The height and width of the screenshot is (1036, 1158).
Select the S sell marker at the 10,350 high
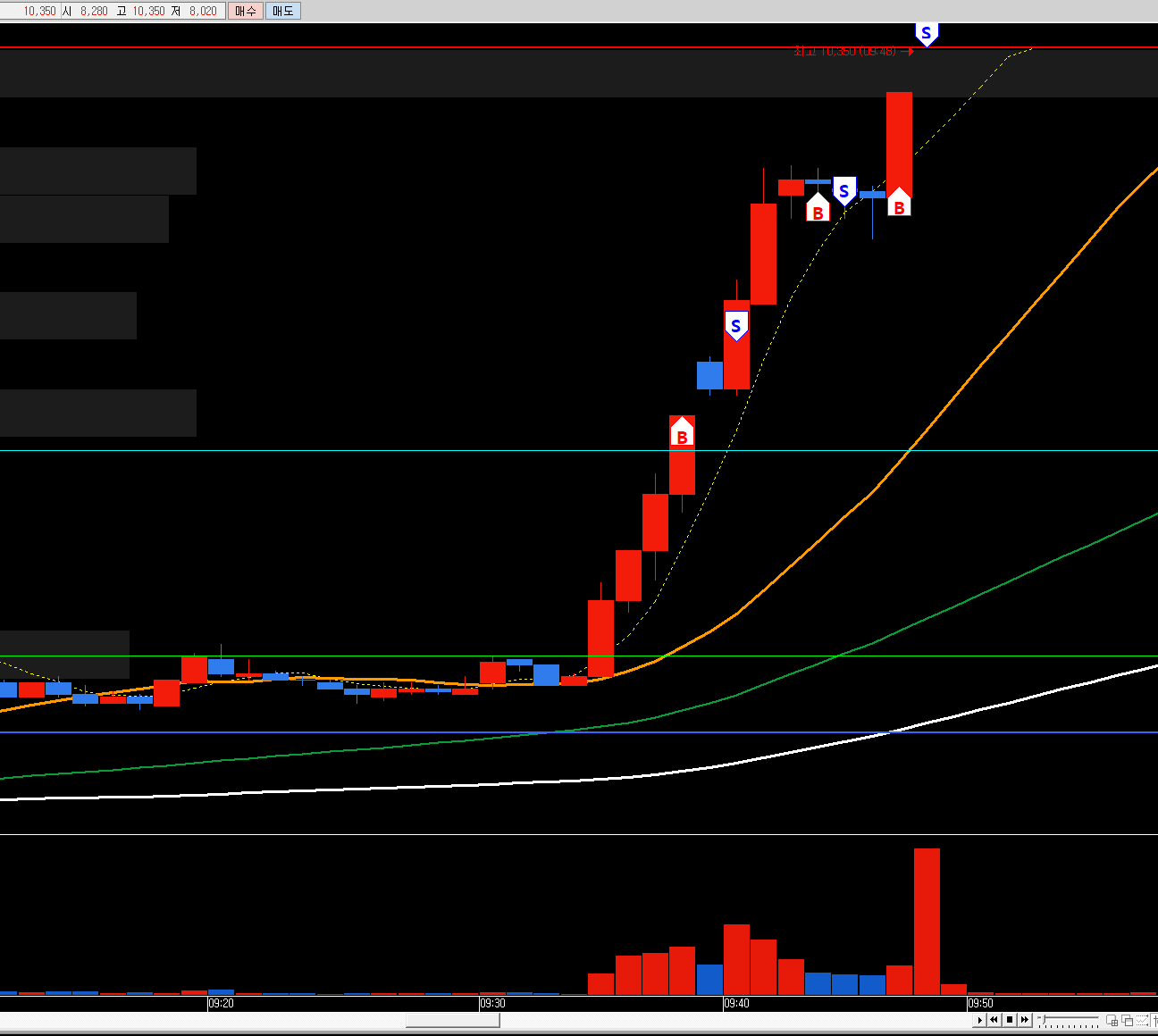click(x=926, y=35)
